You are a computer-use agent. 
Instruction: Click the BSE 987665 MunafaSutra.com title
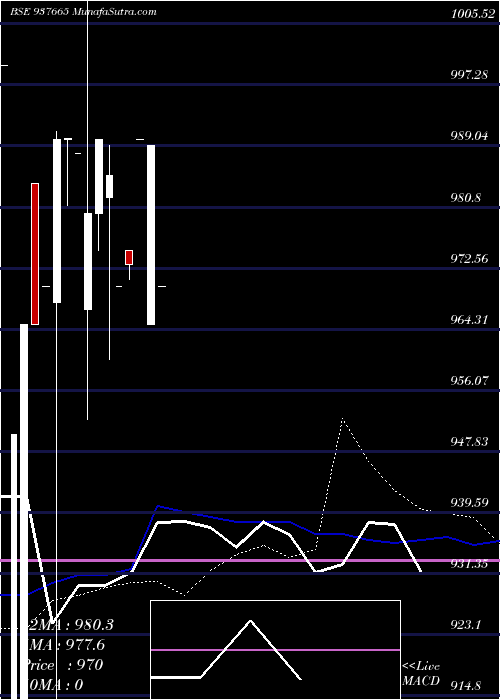[x=83, y=12]
